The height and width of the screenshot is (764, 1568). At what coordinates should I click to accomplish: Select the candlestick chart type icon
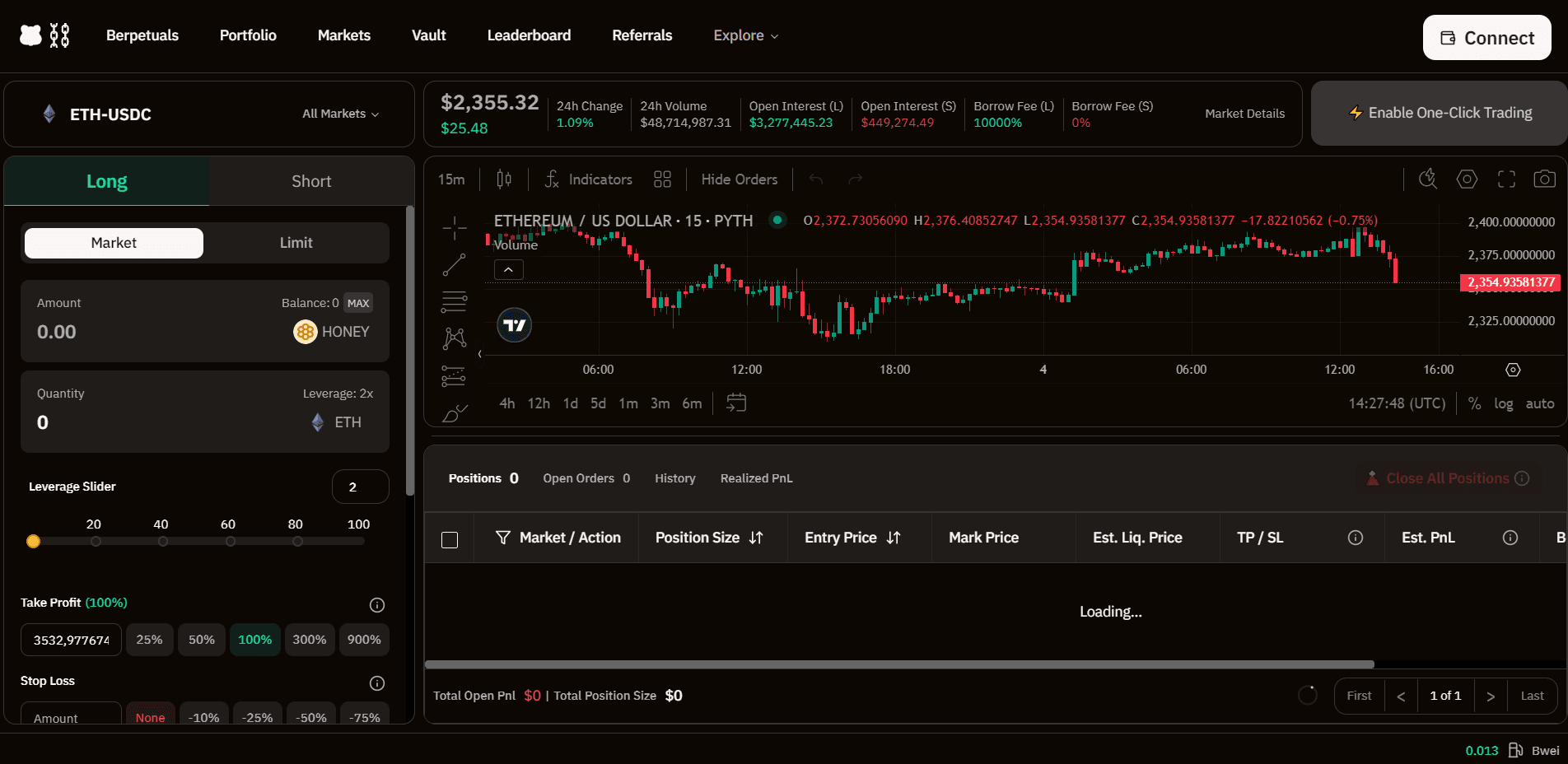click(504, 179)
